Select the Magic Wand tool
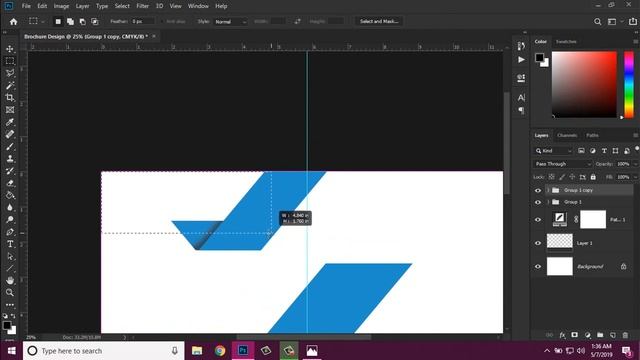 coord(10,85)
